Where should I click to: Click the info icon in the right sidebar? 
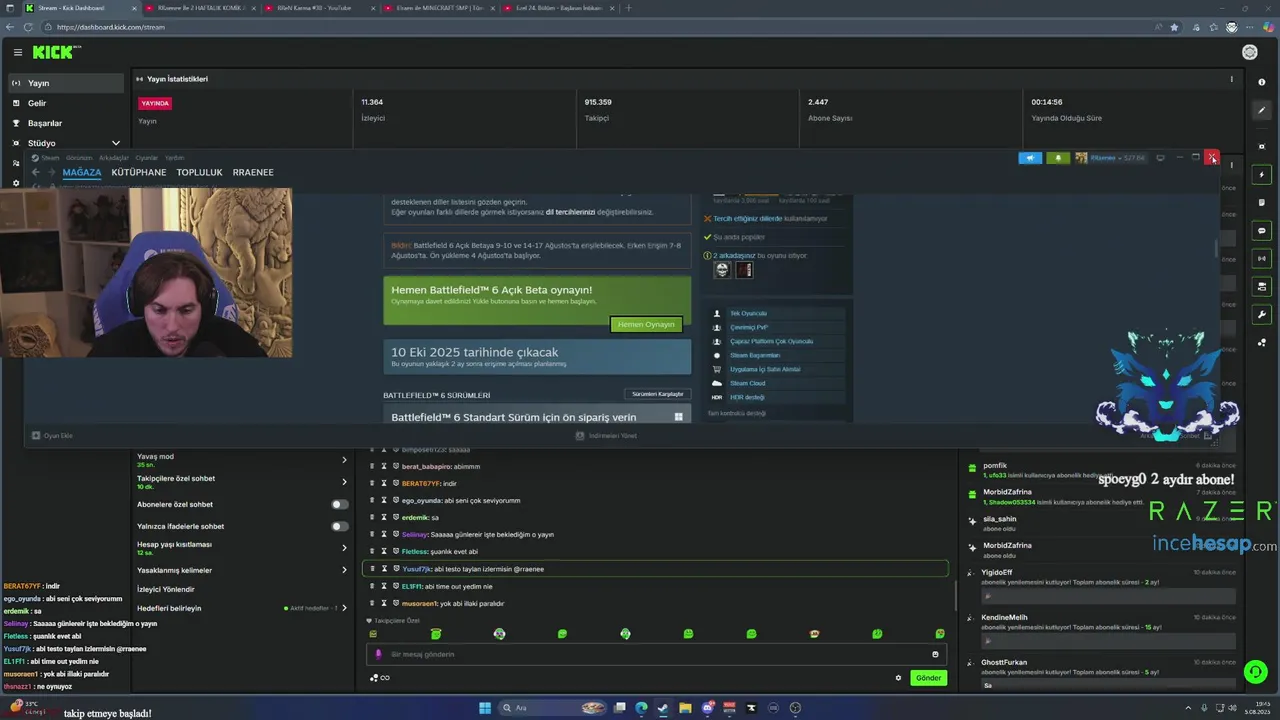coord(1262,83)
